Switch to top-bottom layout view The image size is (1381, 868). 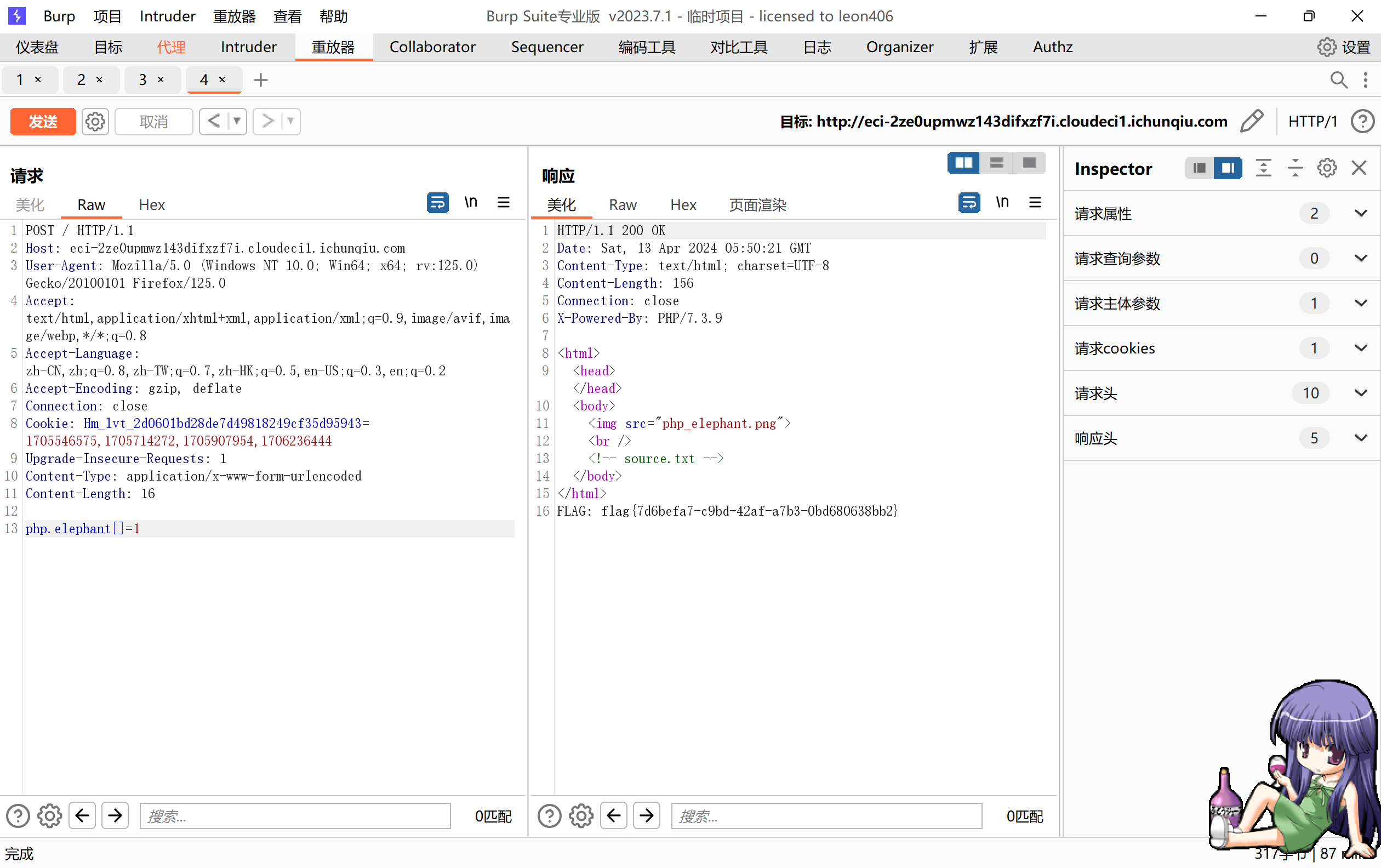(x=997, y=163)
